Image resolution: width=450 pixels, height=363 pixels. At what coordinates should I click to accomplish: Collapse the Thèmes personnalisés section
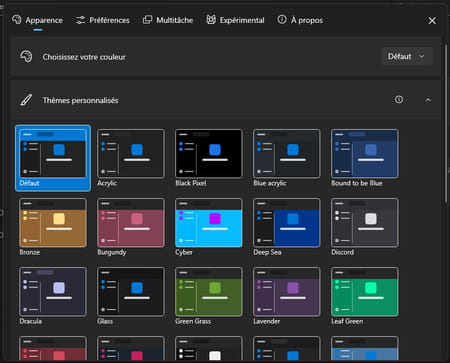click(428, 100)
